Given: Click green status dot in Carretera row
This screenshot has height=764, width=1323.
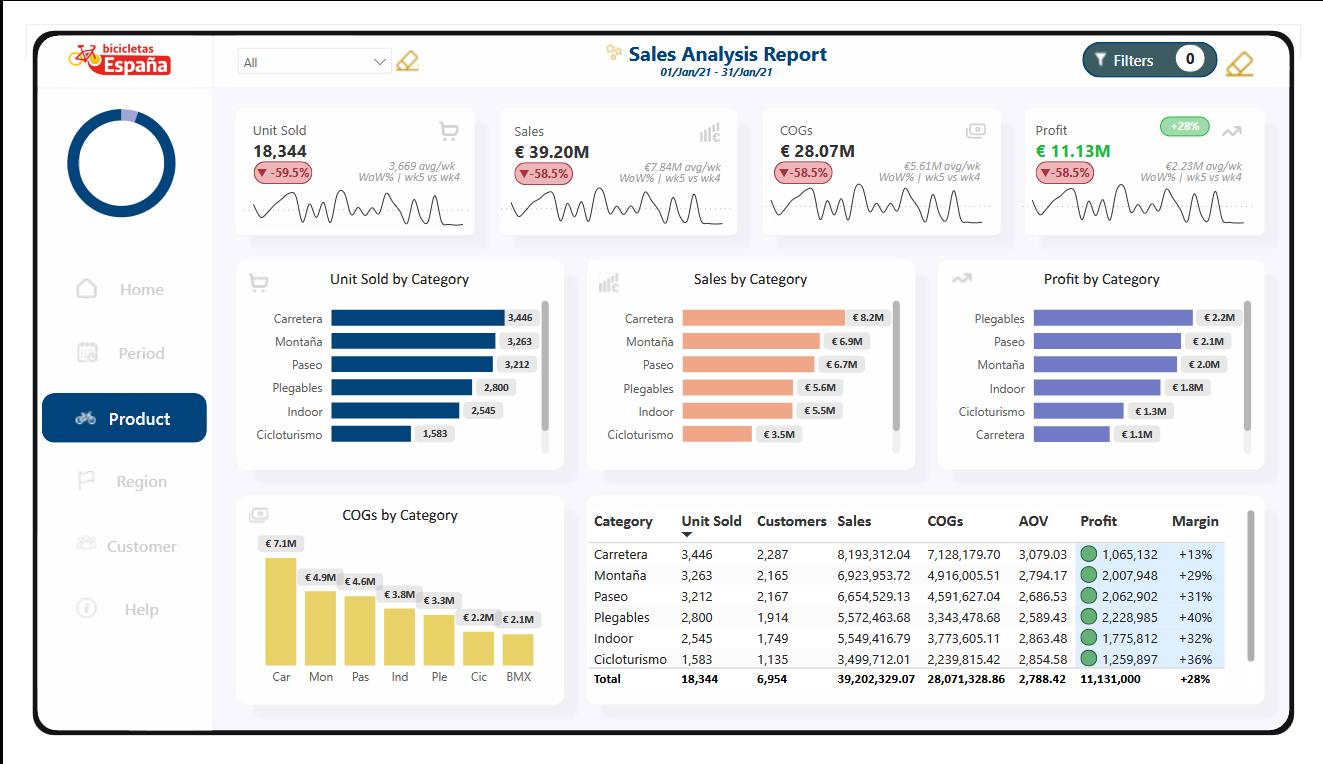Looking at the screenshot, I should 1089,554.
